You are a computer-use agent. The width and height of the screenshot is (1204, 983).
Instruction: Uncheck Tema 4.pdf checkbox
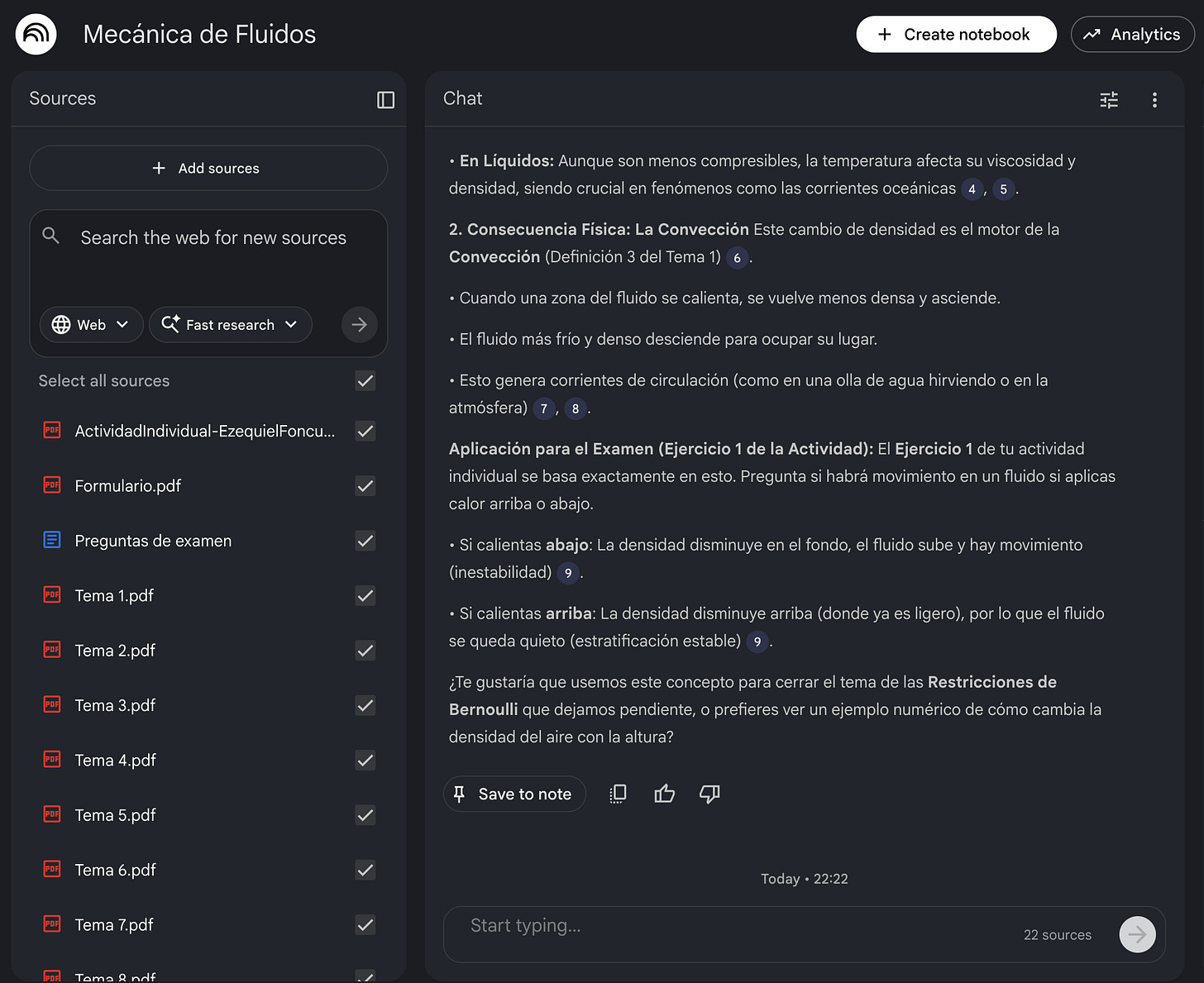point(365,760)
